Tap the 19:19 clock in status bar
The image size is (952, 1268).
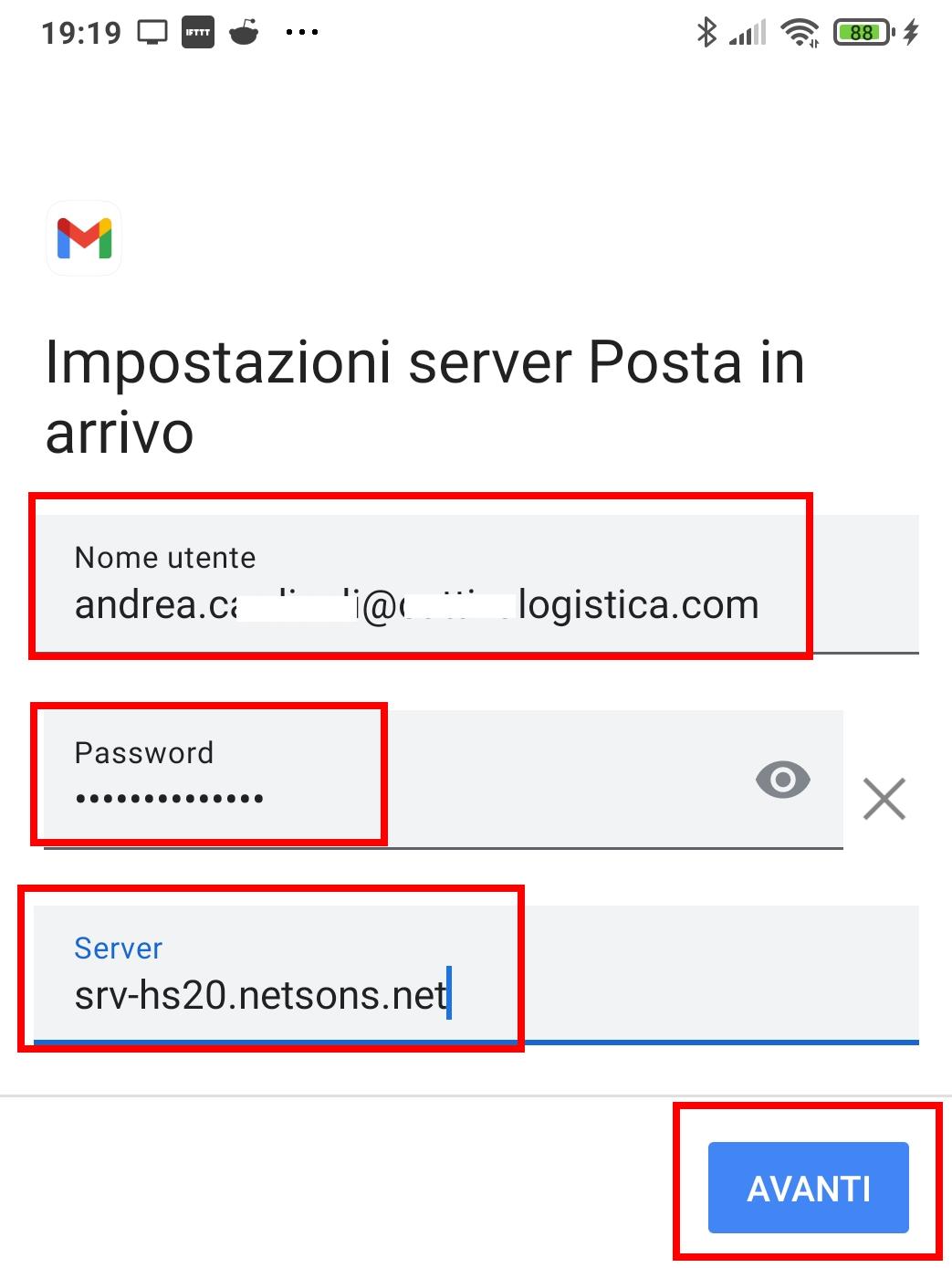point(81,34)
